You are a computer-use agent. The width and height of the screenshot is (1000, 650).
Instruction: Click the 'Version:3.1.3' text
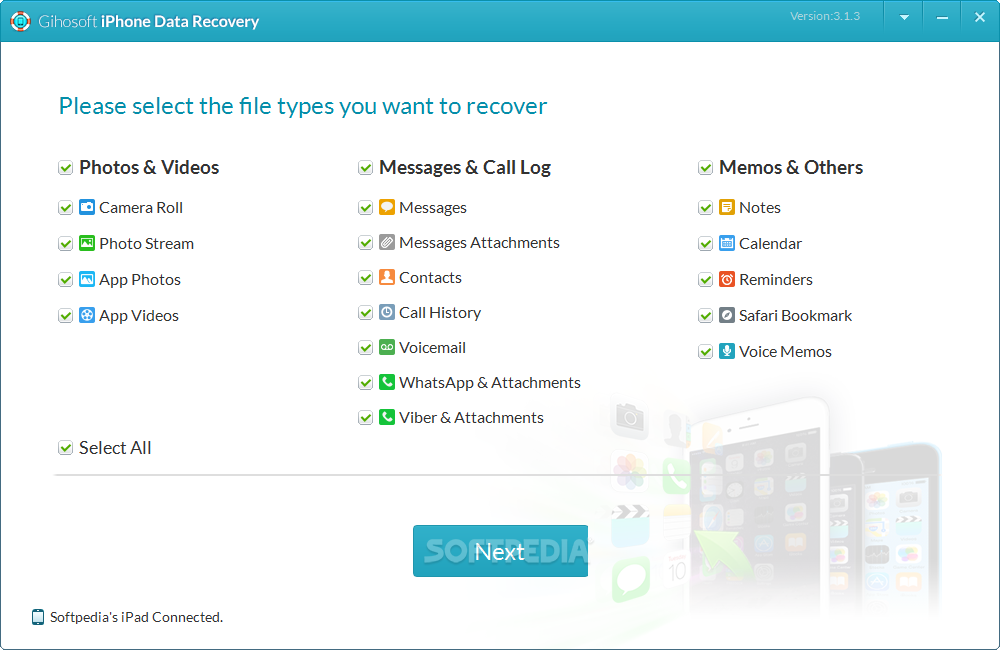pyautogui.click(x=825, y=16)
